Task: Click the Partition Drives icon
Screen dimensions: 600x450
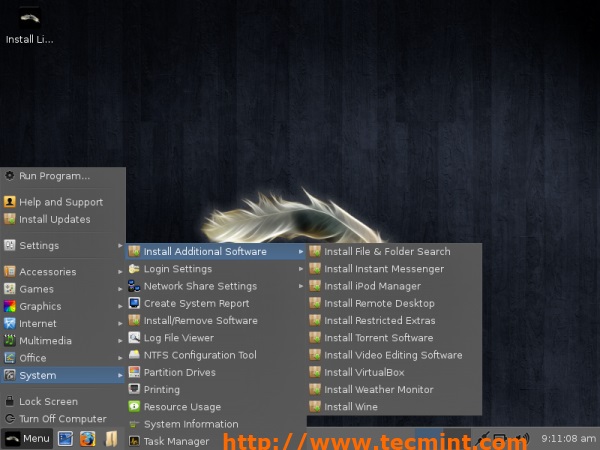Action: 134,372
